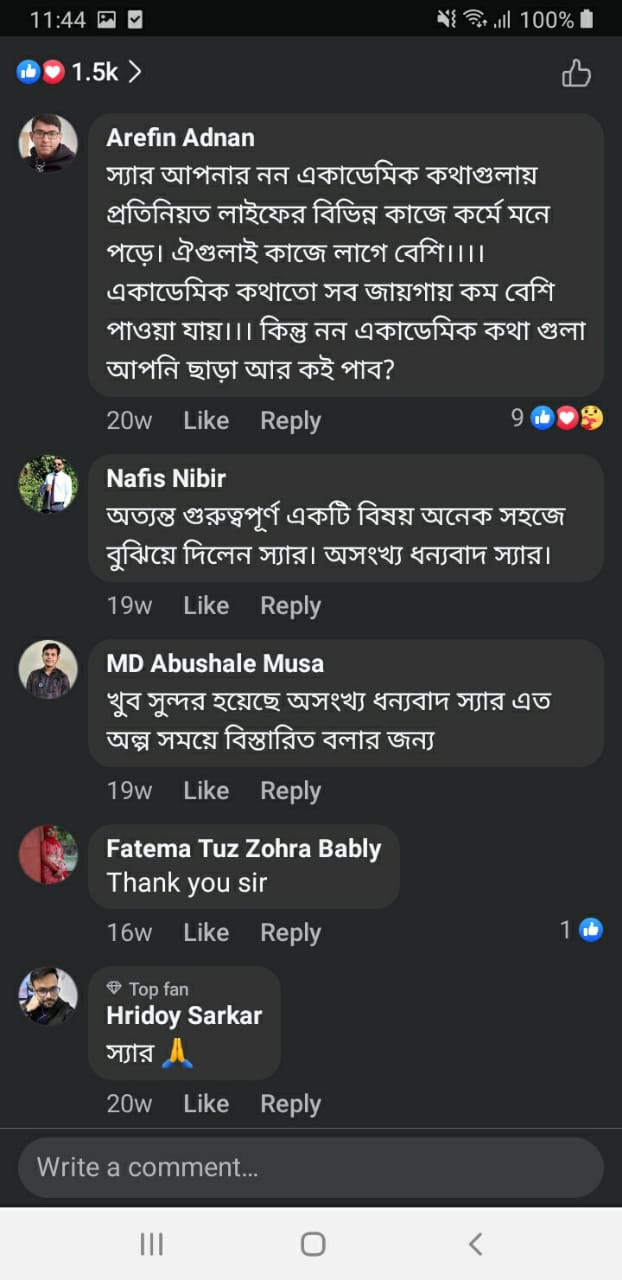Tap Hridoy Sarkar's profile avatar
The width and height of the screenshot is (622, 1280).
pos(48,996)
